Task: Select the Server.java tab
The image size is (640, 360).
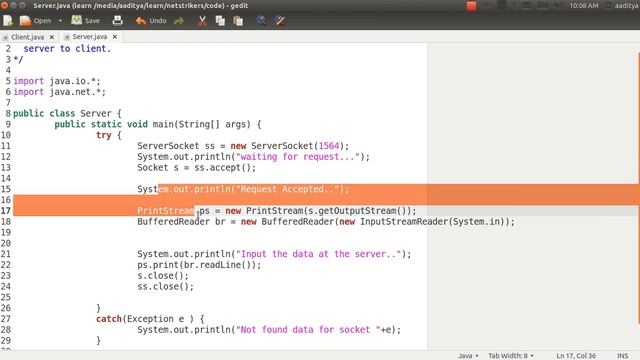Action: pyautogui.click(x=89, y=37)
